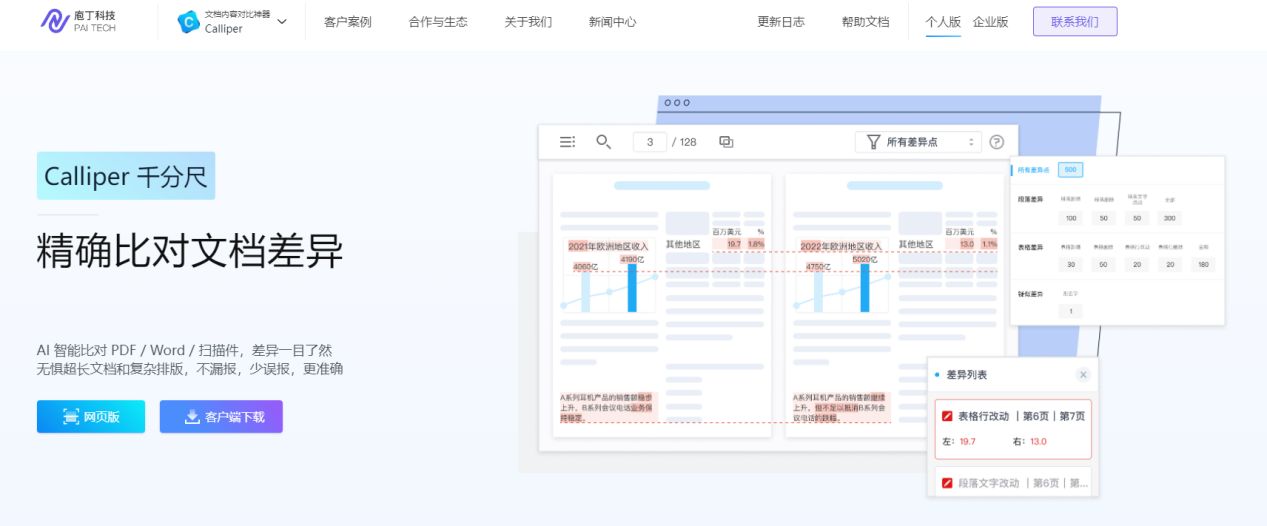The height and width of the screenshot is (526, 1267).
Task: Click the question mark help icon
Action: [x=996, y=142]
